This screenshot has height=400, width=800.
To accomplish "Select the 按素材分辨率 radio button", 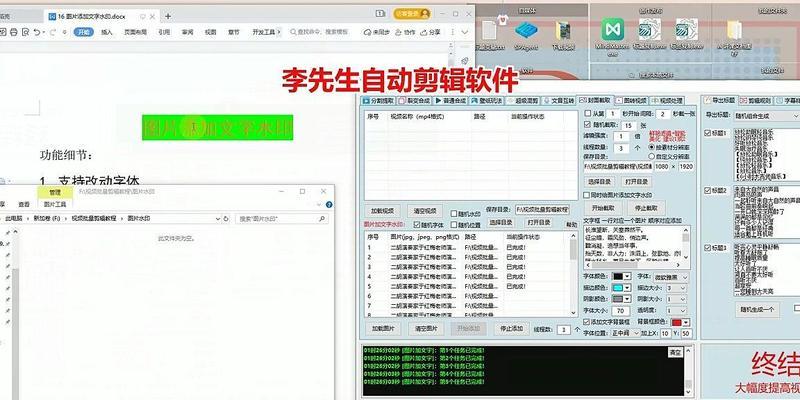I will point(652,146).
